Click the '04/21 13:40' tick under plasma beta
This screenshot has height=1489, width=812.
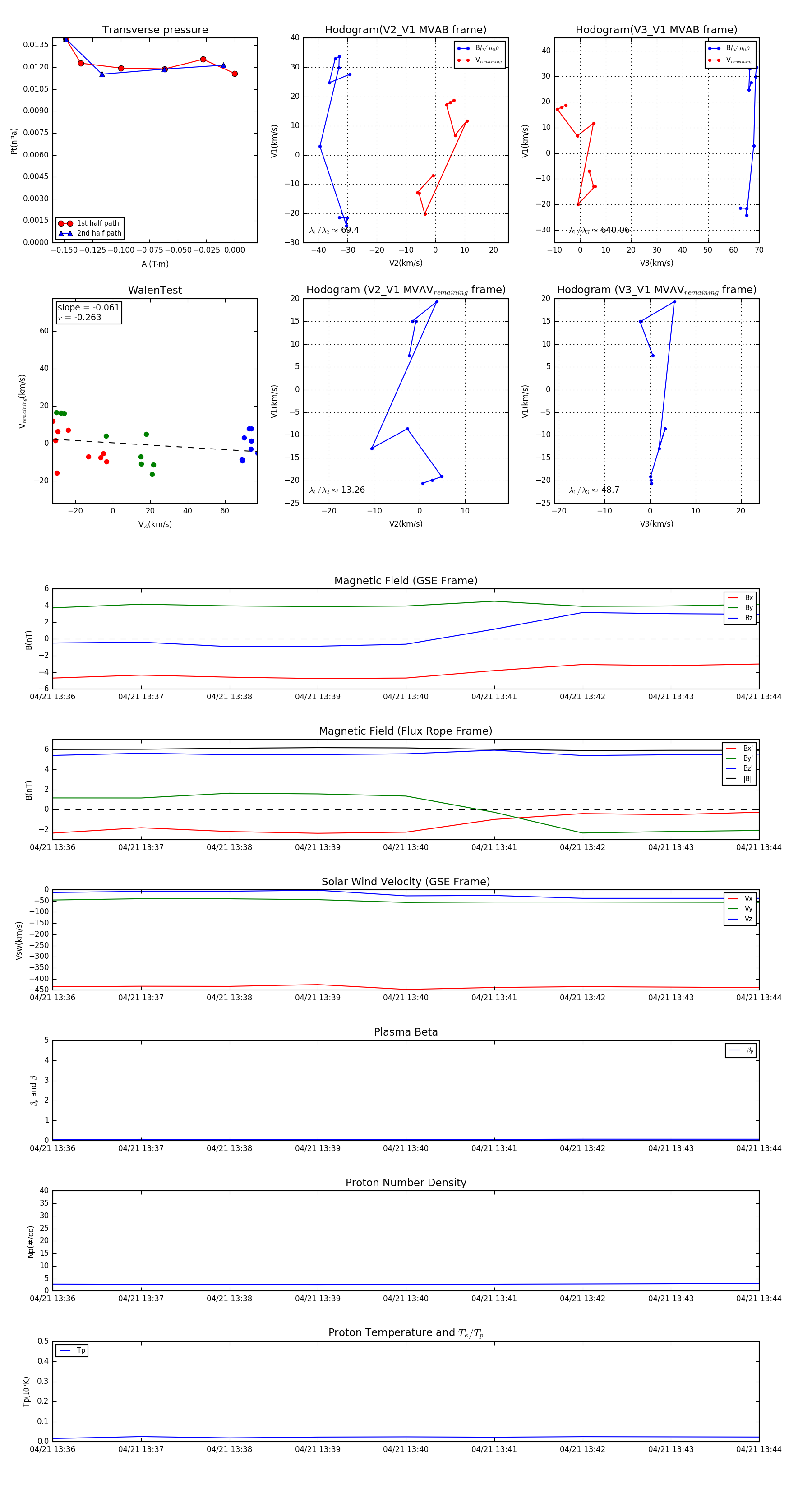point(406,1148)
